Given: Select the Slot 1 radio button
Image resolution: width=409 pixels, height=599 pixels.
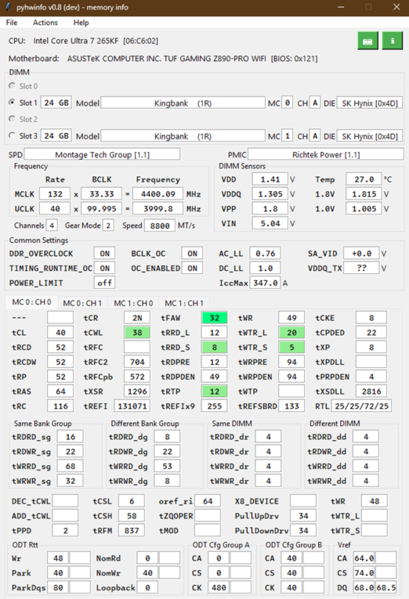Looking at the screenshot, I should (12, 103).
